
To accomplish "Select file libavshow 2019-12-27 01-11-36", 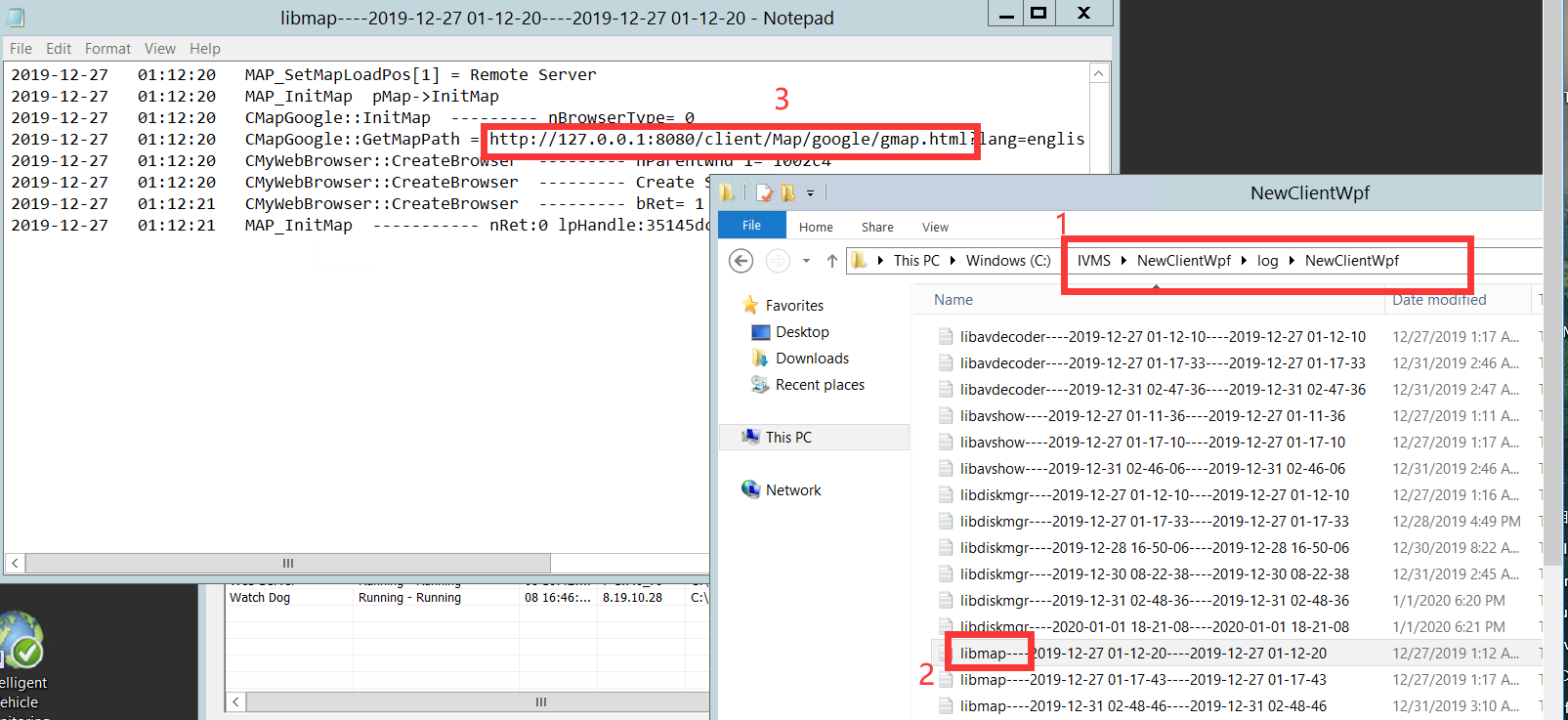I will [1152, 416].
